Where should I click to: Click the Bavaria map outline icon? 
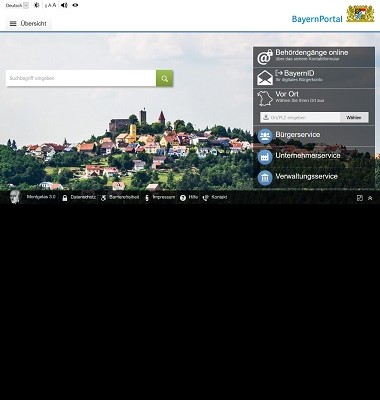[265, 99]
